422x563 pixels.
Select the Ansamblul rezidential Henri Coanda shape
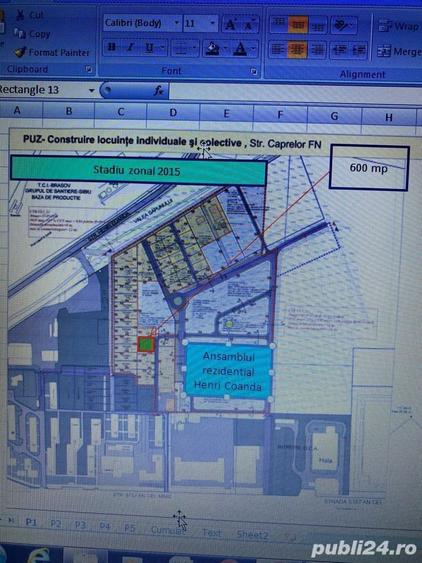tap(228, 371)
